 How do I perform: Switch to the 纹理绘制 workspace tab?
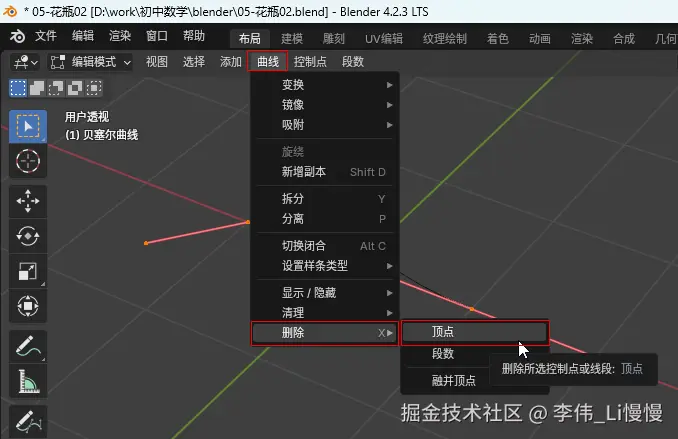445,39
